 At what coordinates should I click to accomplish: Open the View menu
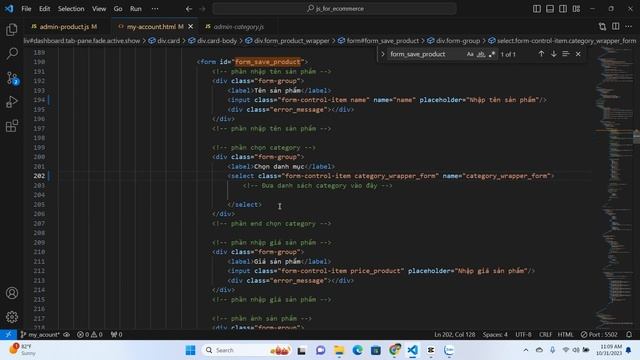99,9
